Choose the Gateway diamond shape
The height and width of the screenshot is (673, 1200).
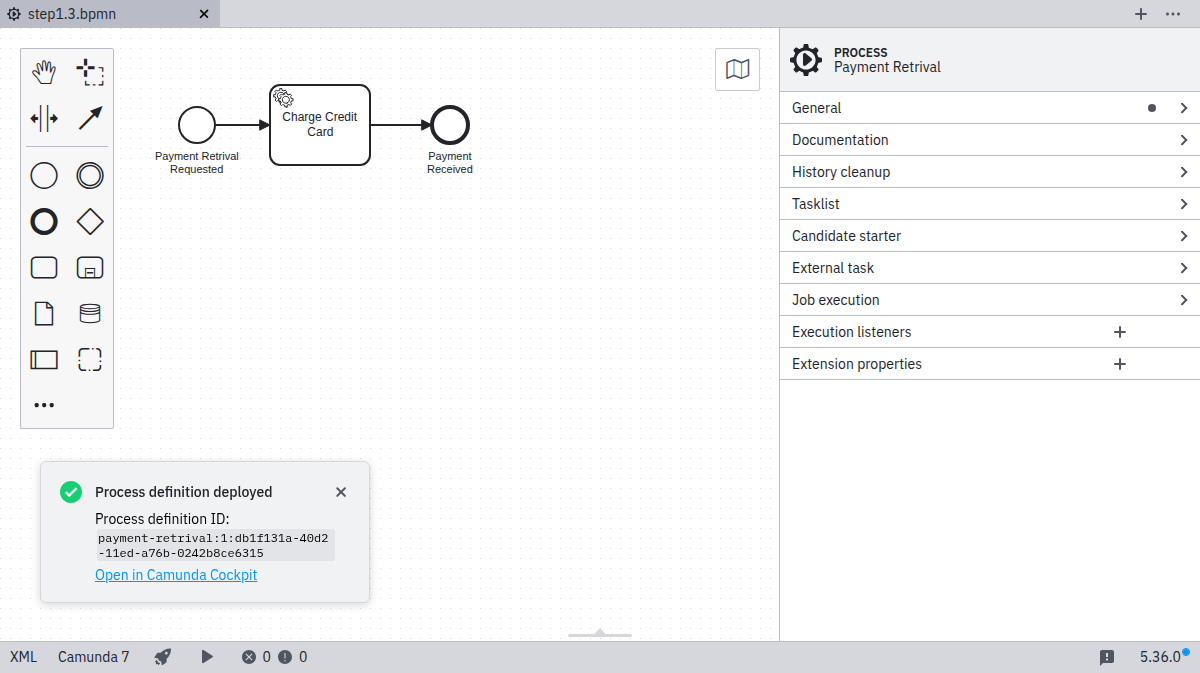(x=90, y=221)
